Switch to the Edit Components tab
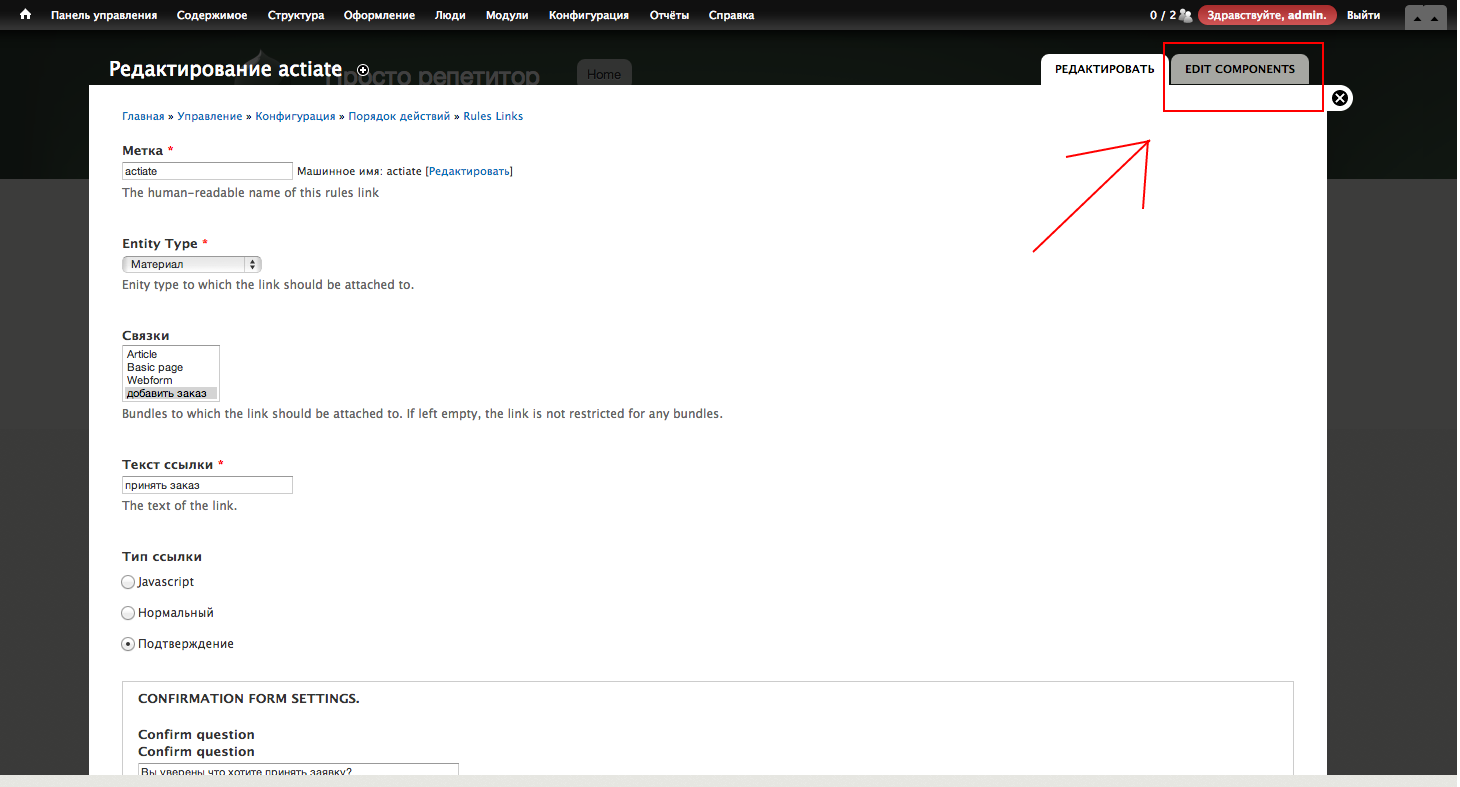The width and height of the screenshot is (1460, 787). (x=1239, y=69)
